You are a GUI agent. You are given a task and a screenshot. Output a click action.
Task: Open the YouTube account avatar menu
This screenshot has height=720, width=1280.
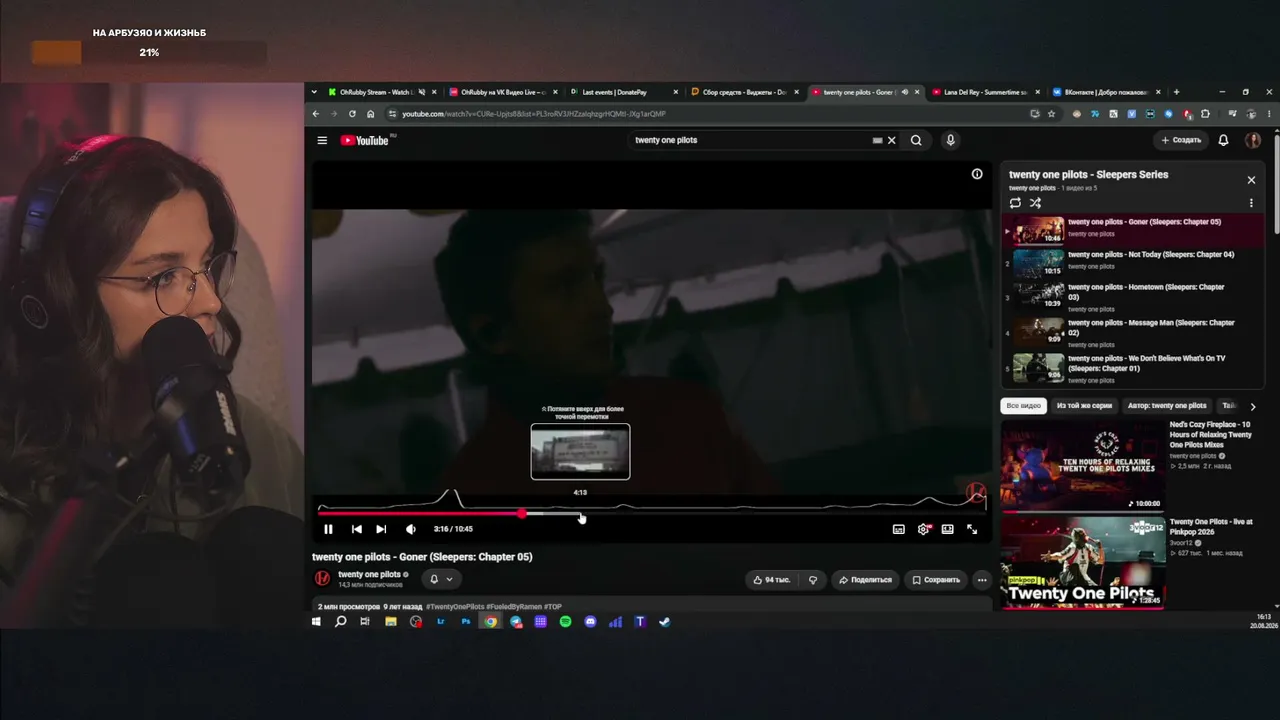(1252, 140)
